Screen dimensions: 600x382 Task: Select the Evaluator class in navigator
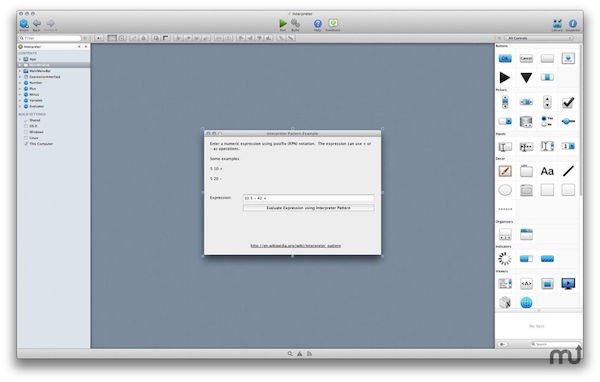(x=36, y=106)
